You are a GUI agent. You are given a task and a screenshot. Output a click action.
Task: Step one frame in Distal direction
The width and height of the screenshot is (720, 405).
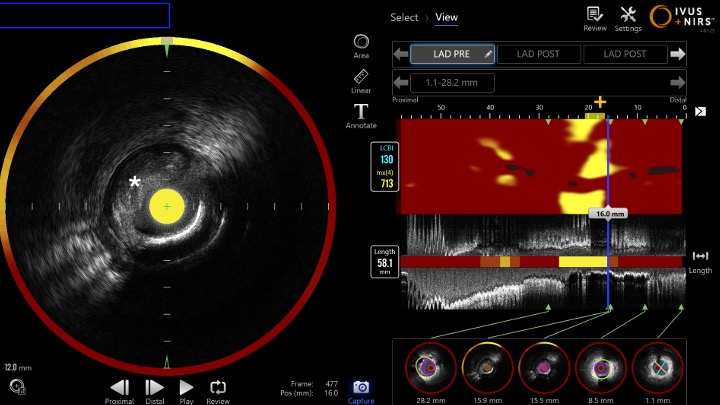pyautogui.click(x=155, y=388)
